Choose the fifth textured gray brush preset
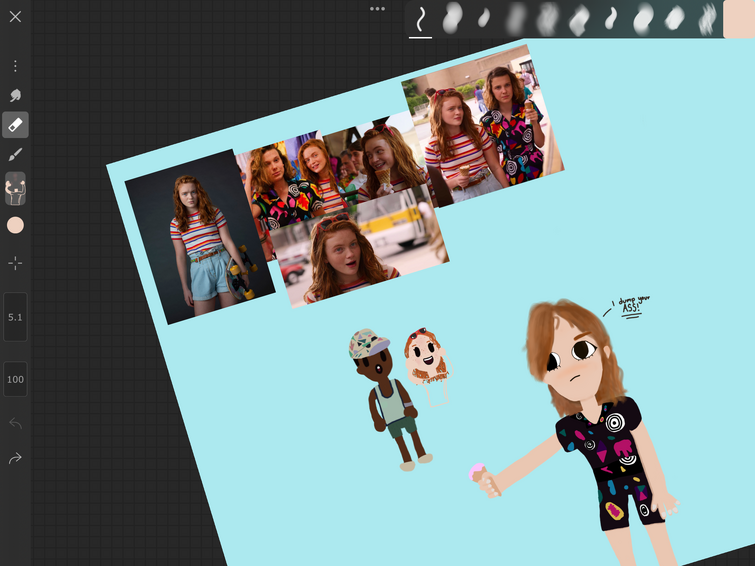 coord(547,18)
